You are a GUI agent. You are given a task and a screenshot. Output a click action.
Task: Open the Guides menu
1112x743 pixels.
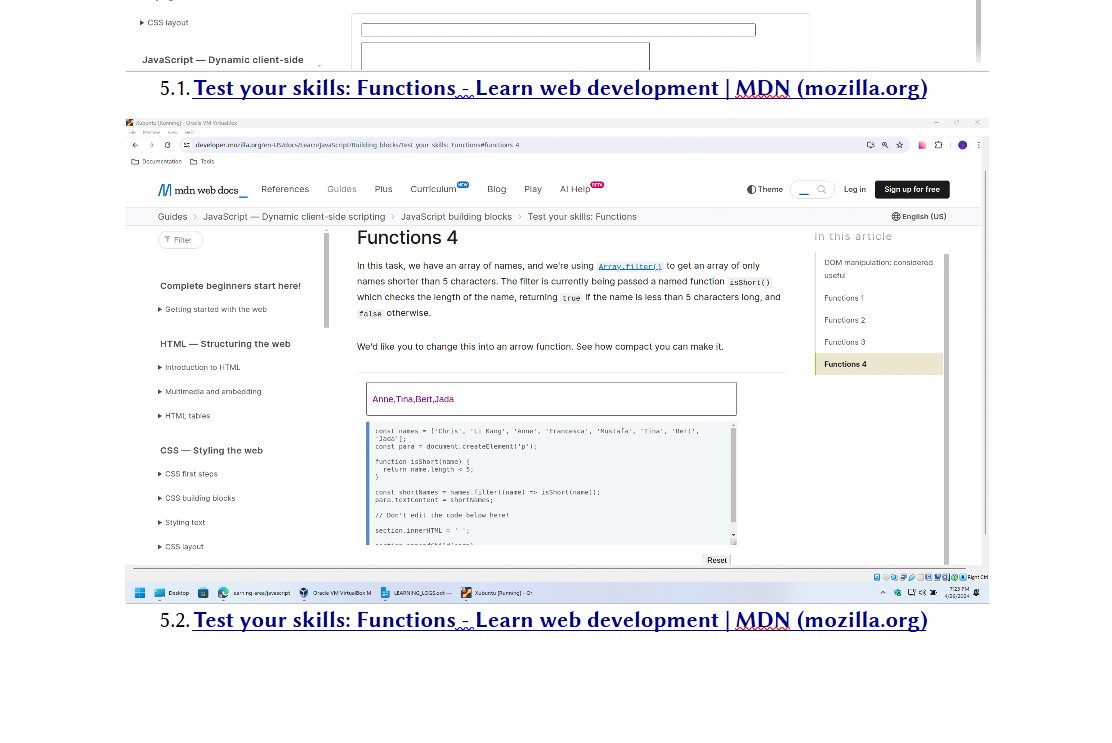342,189
